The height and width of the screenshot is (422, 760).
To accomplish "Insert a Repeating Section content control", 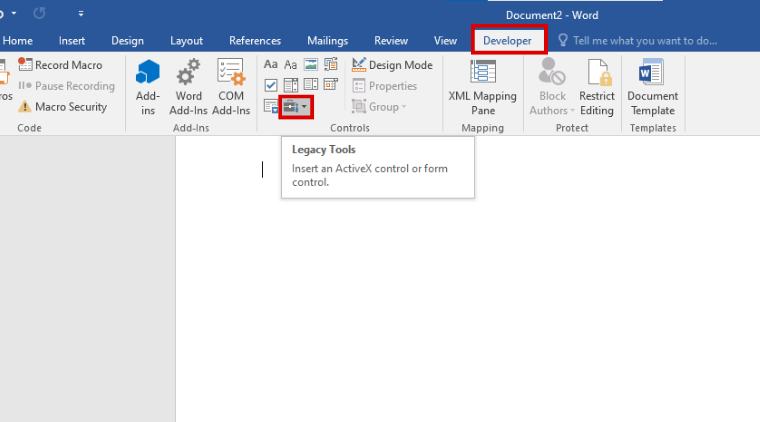I will [x=270, y=106].
